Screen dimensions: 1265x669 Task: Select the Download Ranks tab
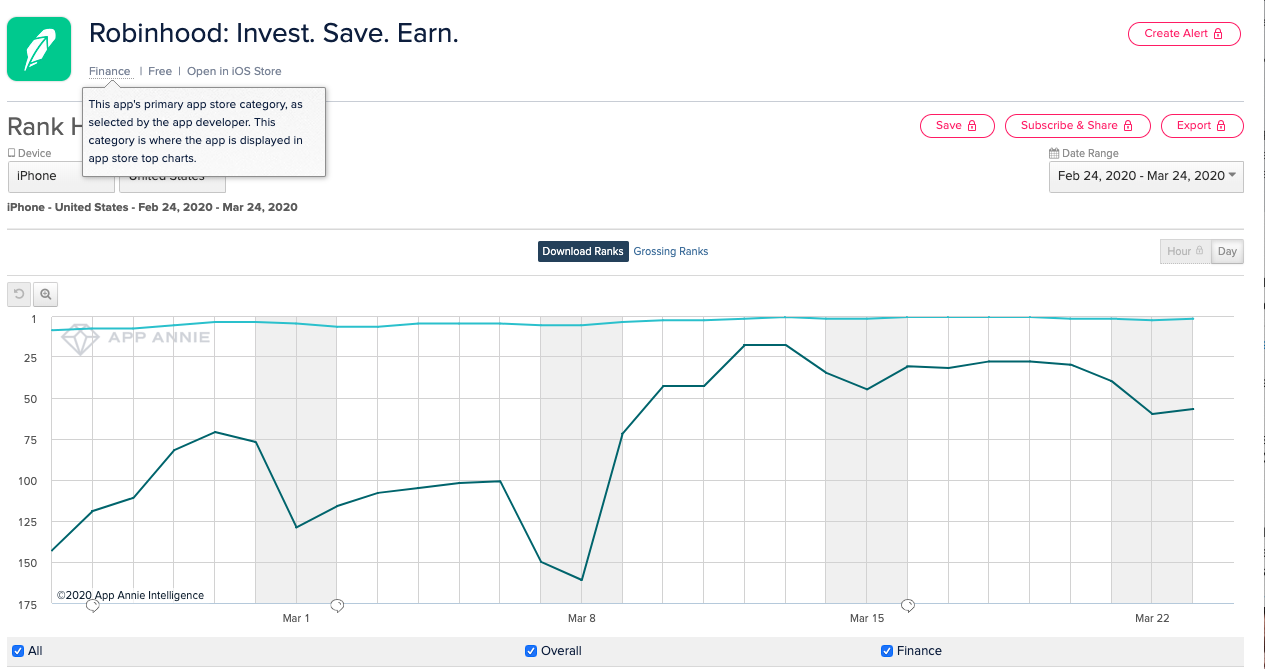[x=583, y=251]
